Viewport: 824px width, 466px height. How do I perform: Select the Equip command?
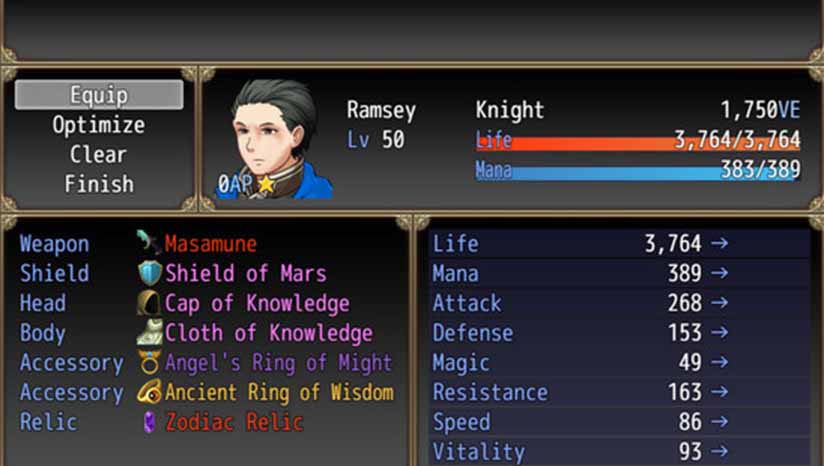click(x=99, y=95)
